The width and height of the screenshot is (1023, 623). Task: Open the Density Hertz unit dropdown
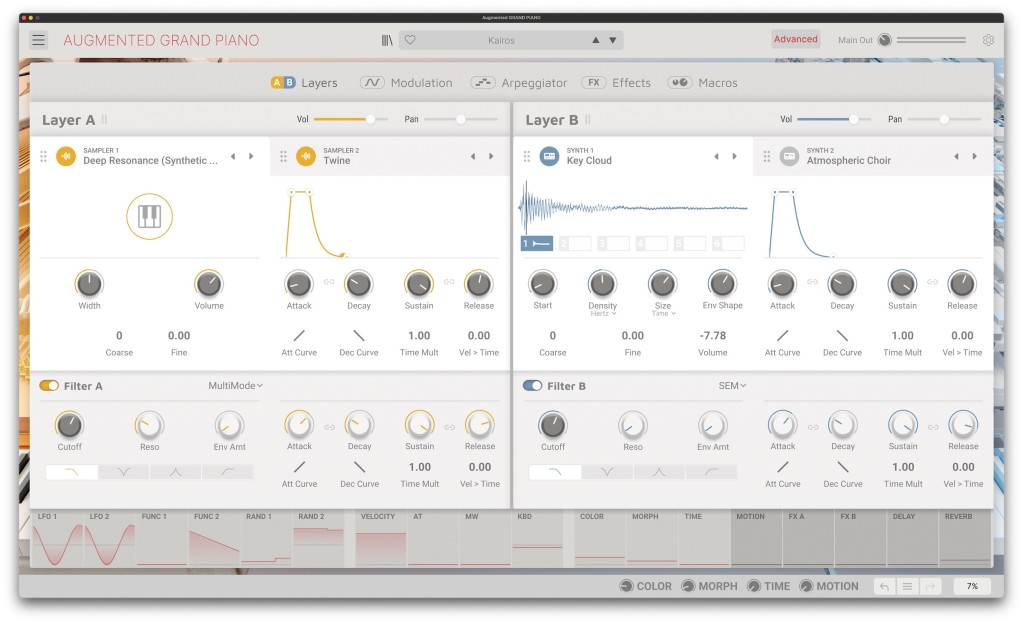[x=602, y=314]
